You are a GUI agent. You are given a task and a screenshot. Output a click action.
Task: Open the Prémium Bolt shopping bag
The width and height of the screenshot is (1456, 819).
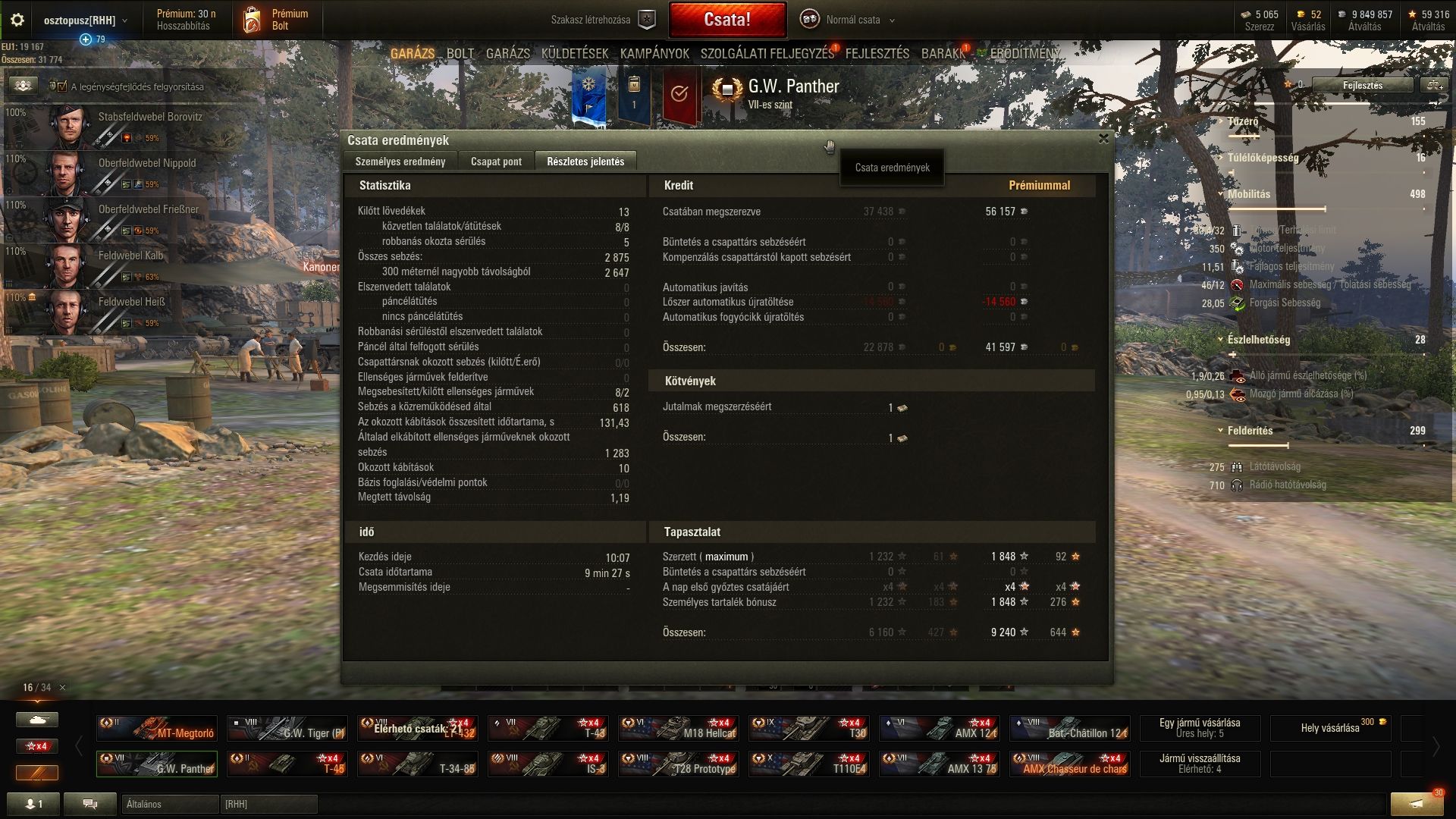click(x=252, y=20)
